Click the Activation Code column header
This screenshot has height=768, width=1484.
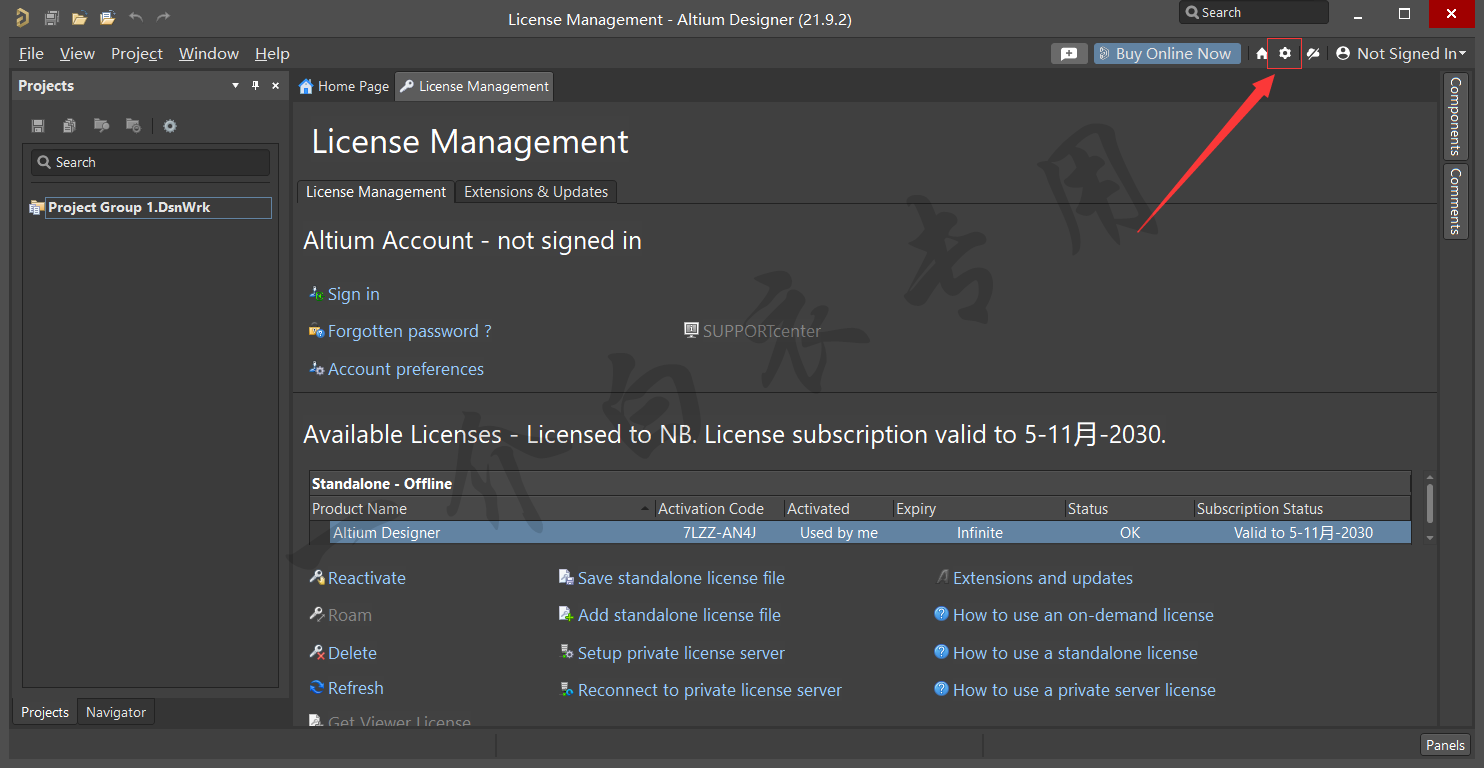(719, 509)
